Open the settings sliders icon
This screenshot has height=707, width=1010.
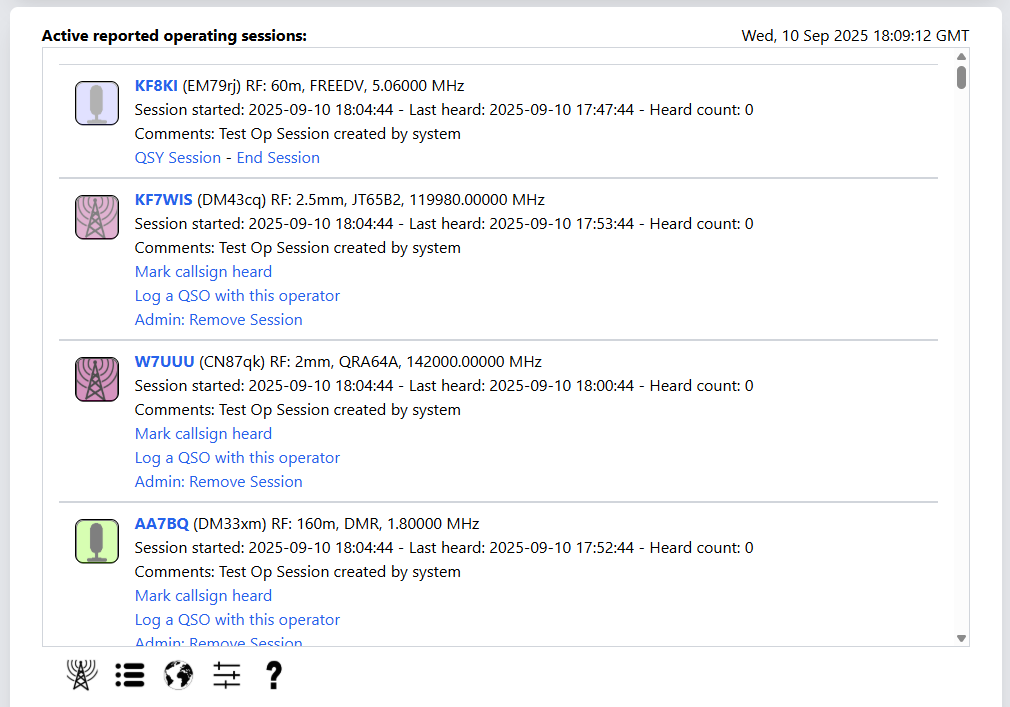point(227,676)
